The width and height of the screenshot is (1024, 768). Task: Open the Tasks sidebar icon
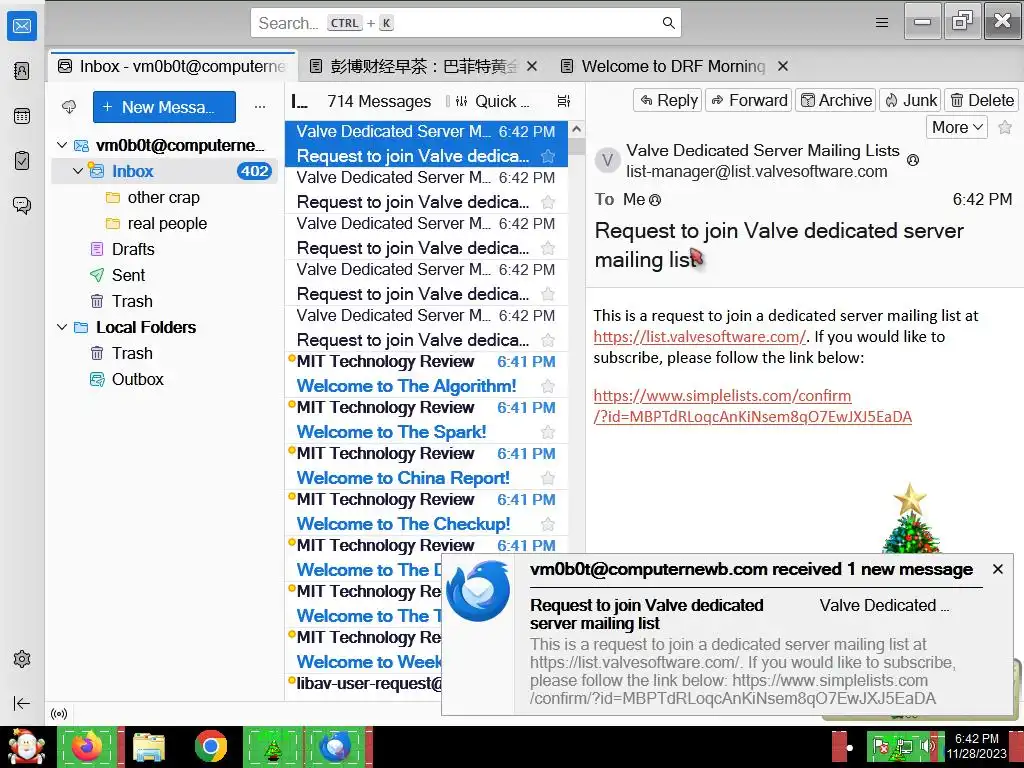click(22, 161)
